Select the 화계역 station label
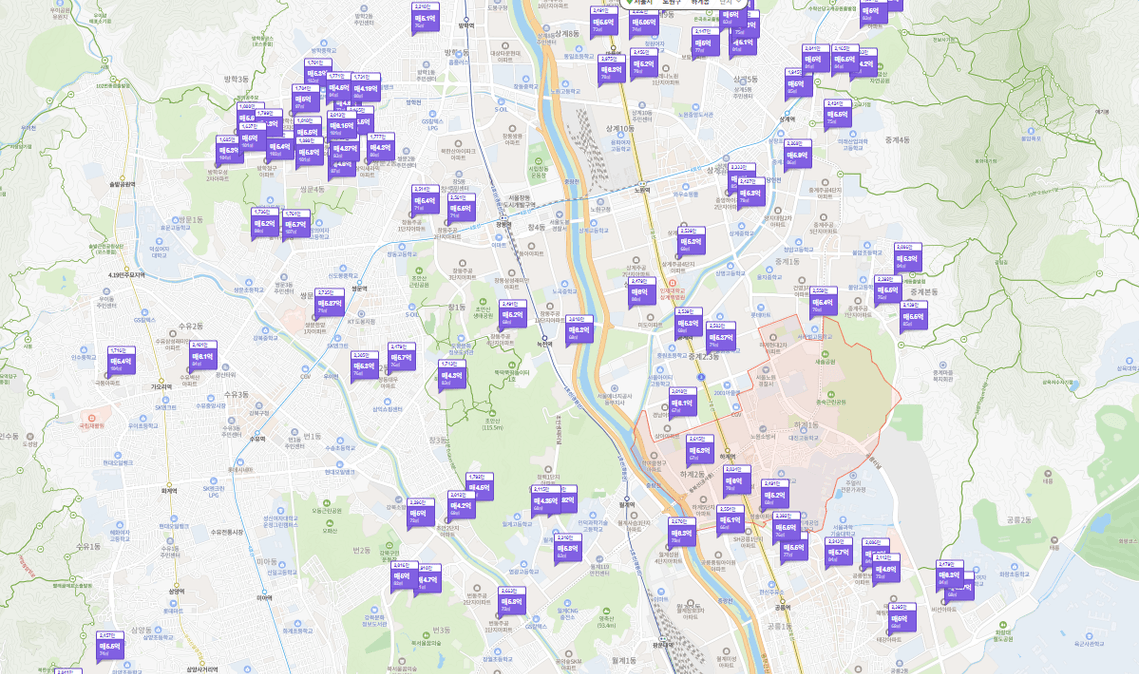The height and width of the screenshot is (674, 1139). (169, 491)
